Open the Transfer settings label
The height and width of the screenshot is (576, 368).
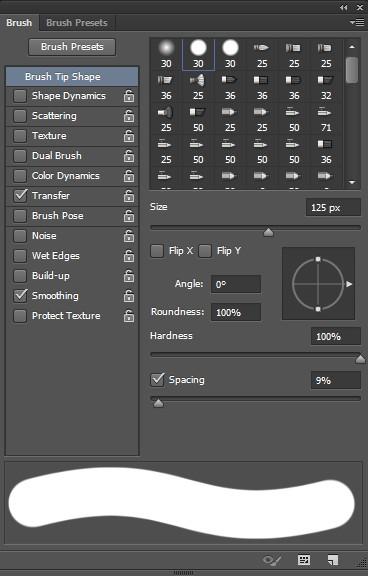51,196
